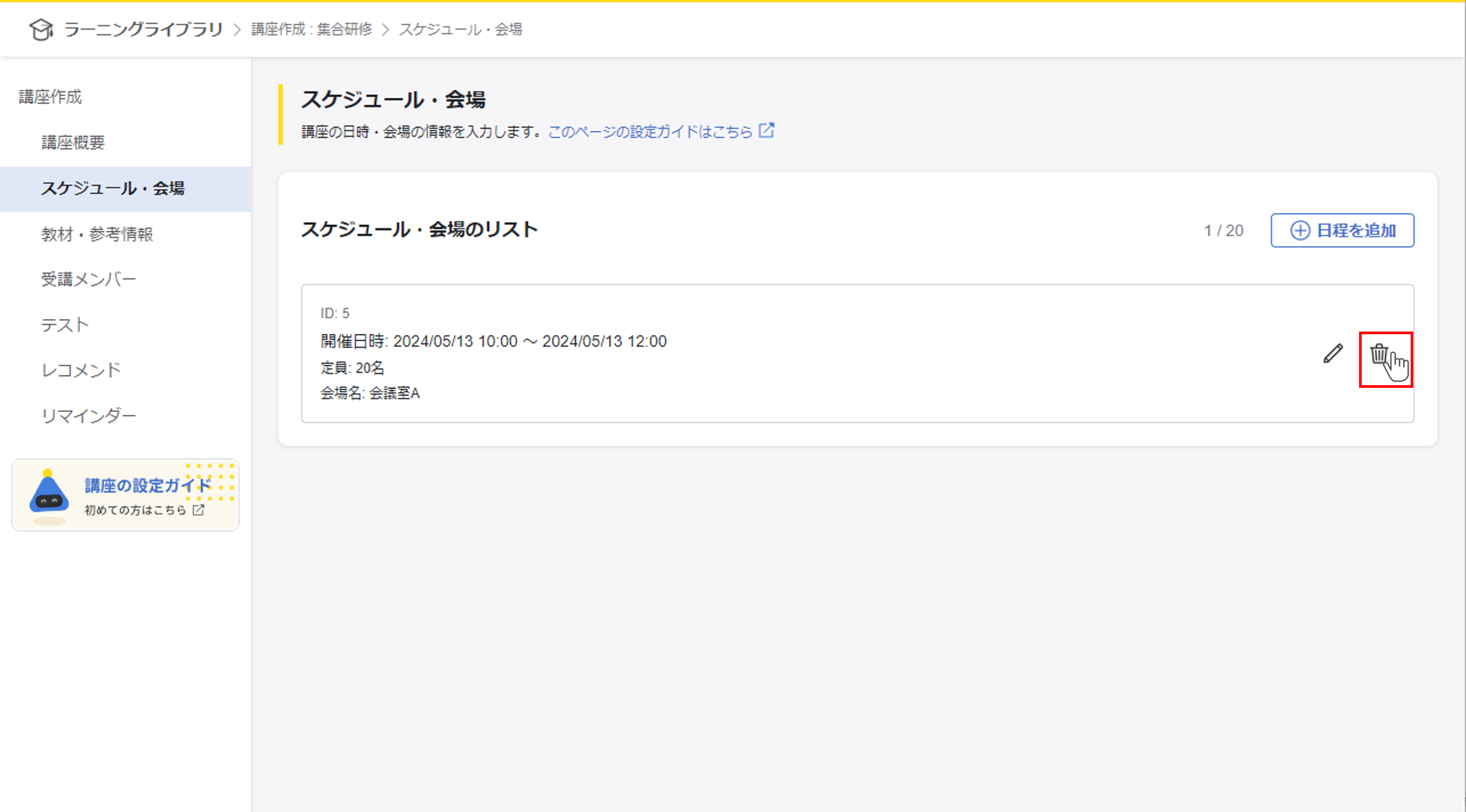Click the graduation cap logo icon

(41, 29)
